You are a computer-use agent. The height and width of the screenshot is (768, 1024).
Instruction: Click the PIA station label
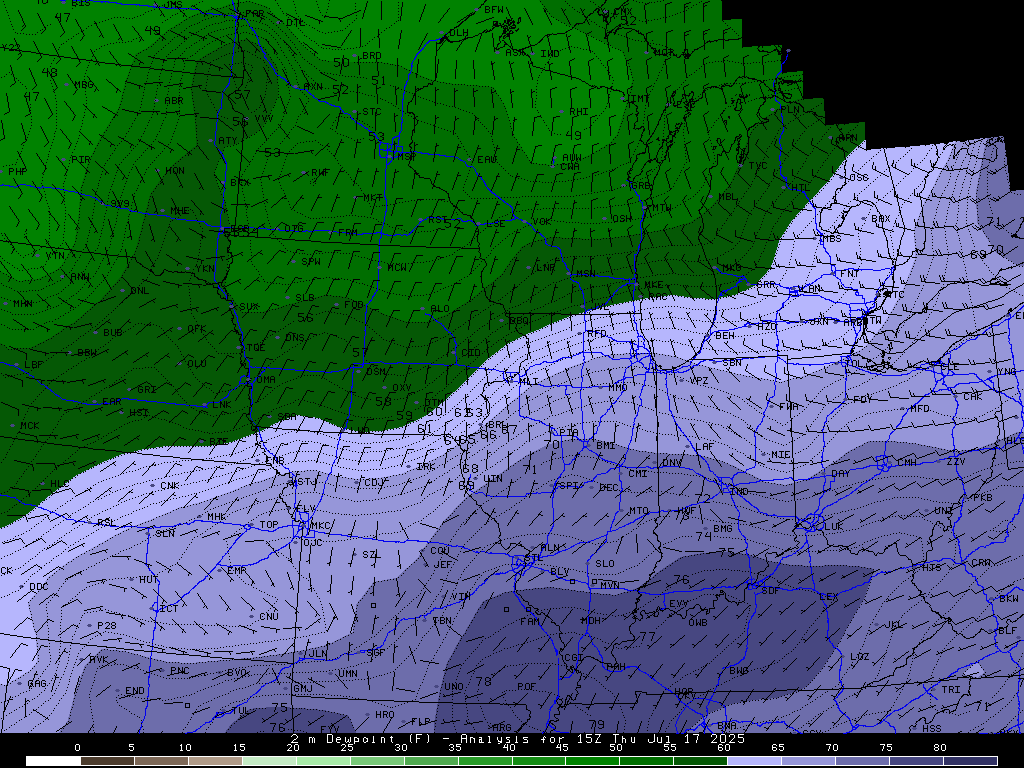(568, 432)
